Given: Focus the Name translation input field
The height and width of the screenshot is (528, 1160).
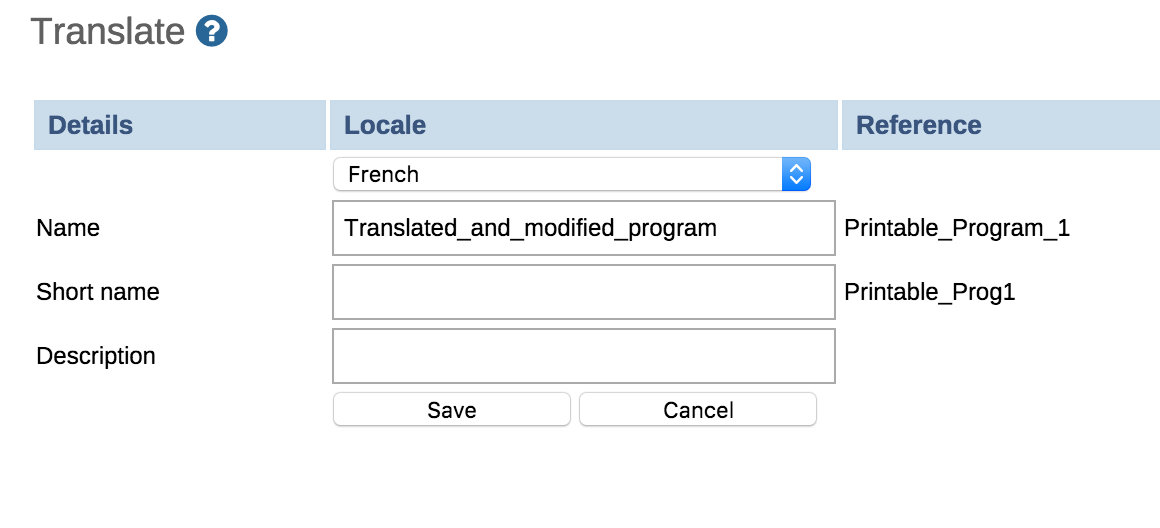Looking at the screenshot, I should 584,228.
